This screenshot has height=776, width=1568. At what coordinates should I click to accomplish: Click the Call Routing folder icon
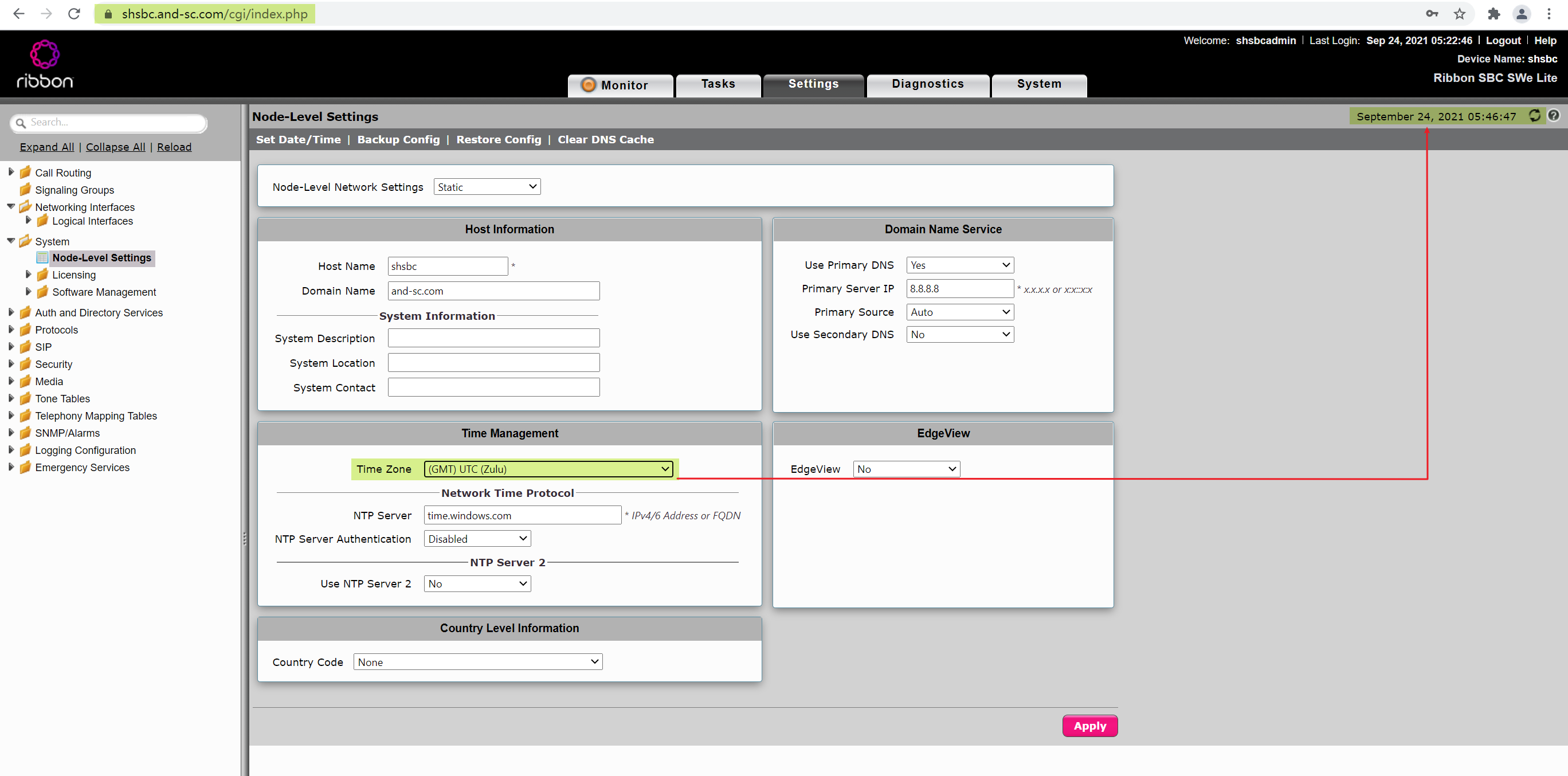25,173
